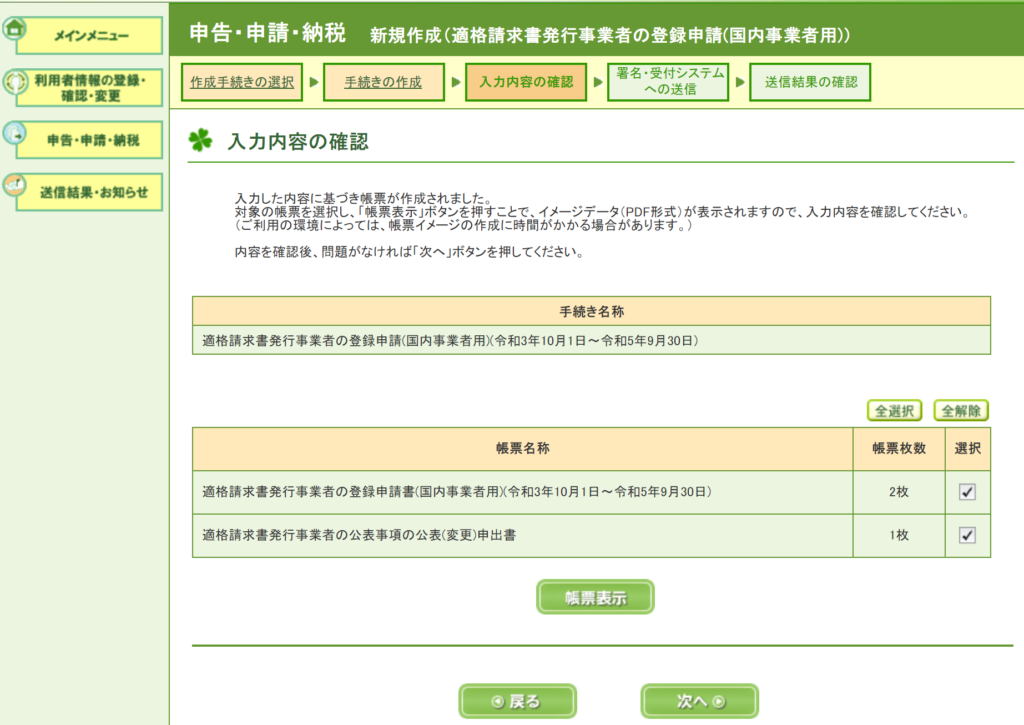Click the house icon beside メインメニュー

[x=14, y=29]
